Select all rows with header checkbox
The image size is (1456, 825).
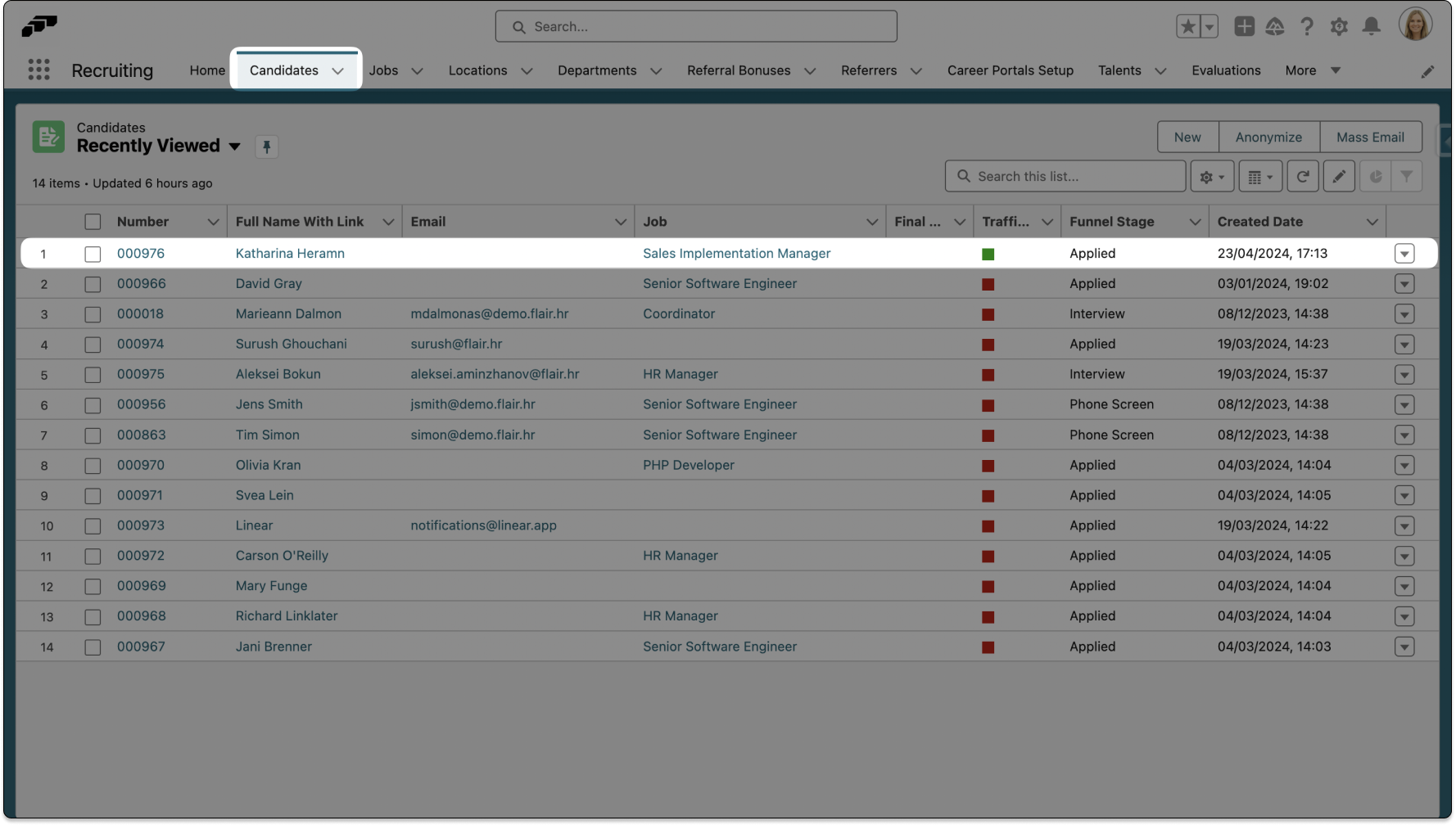pos(93,222)
